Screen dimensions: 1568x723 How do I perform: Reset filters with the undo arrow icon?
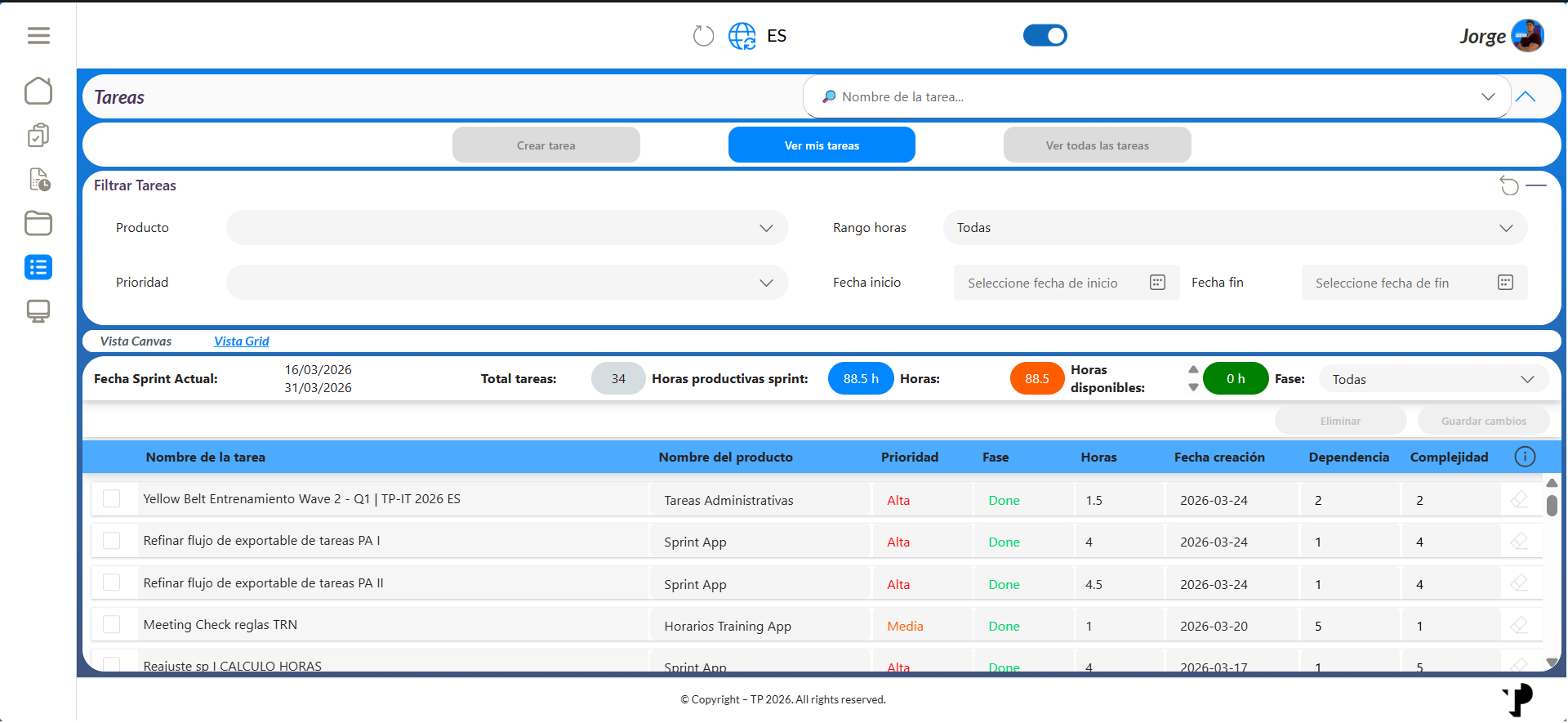point(1509,185)
